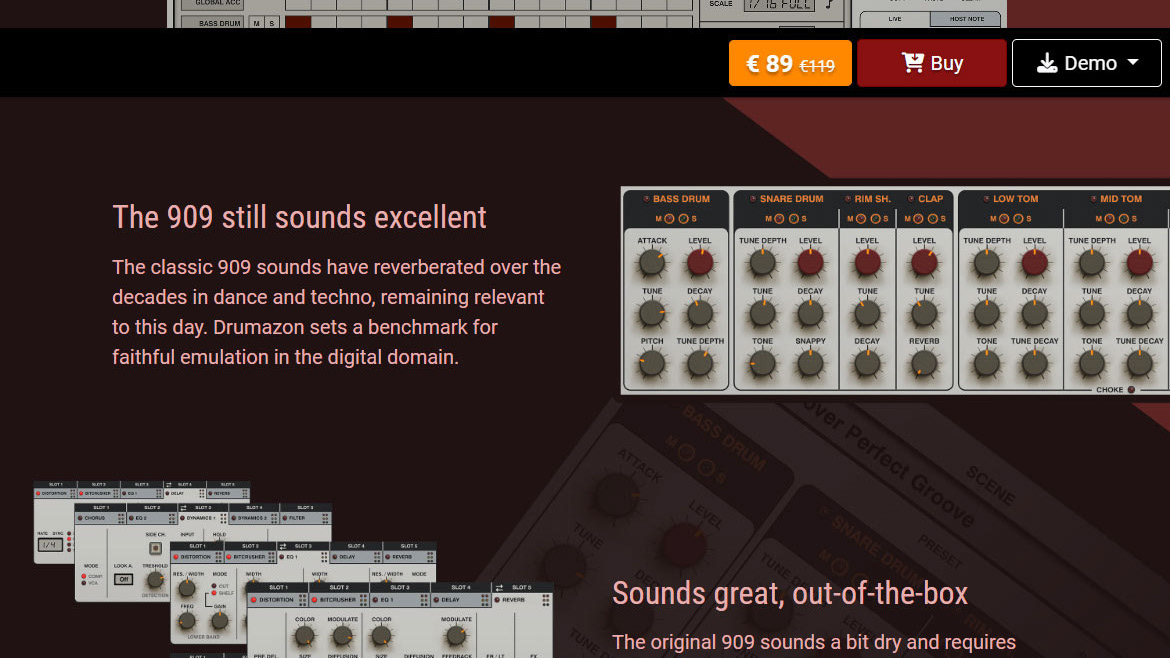This screenshot has height=658, width=1170.
Task: Click the red Buy button
Action: click(932, 63)
